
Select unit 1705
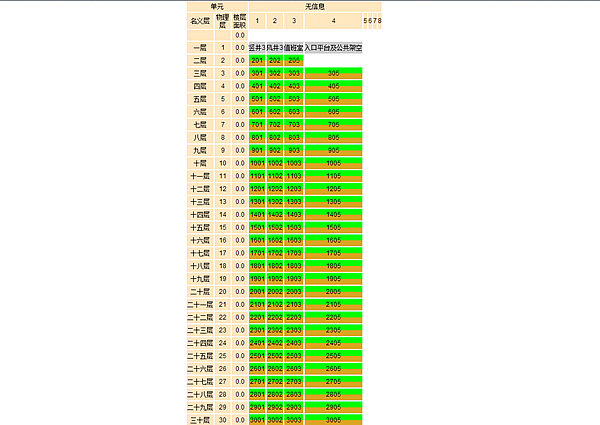tap(333, 253)
